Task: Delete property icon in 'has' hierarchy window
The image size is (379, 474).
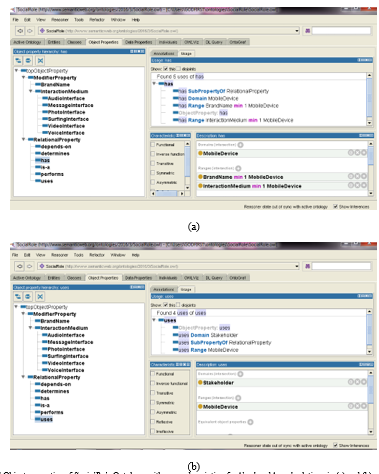Action: tap(40, 60)
